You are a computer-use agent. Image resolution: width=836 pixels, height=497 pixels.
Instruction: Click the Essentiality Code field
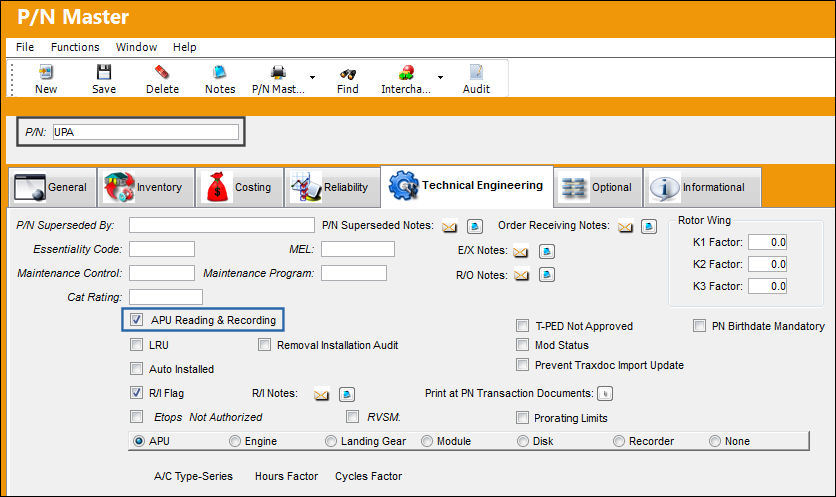(162, 248)
